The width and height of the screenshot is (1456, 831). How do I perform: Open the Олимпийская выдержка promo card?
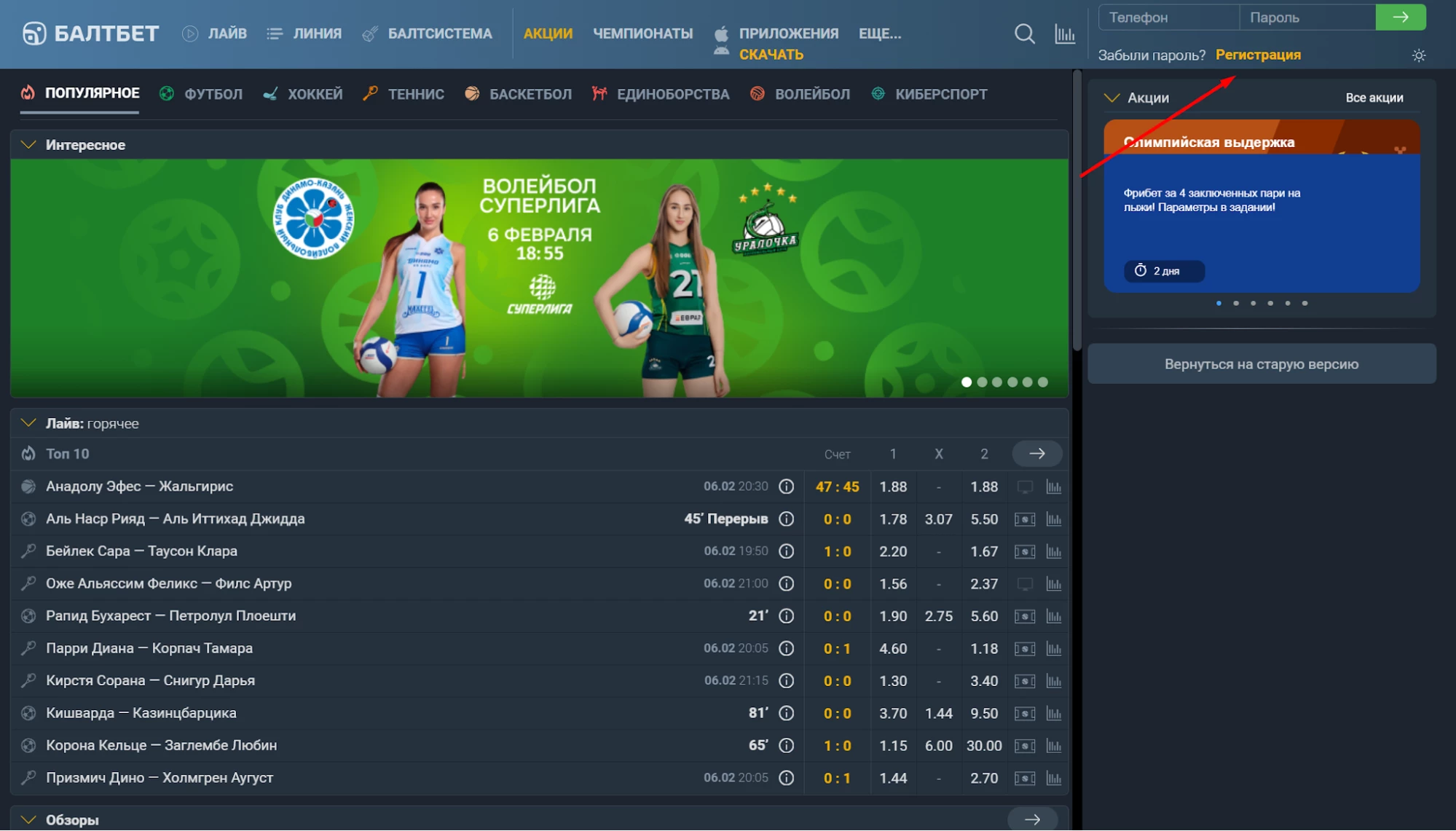click(1261, 206)
